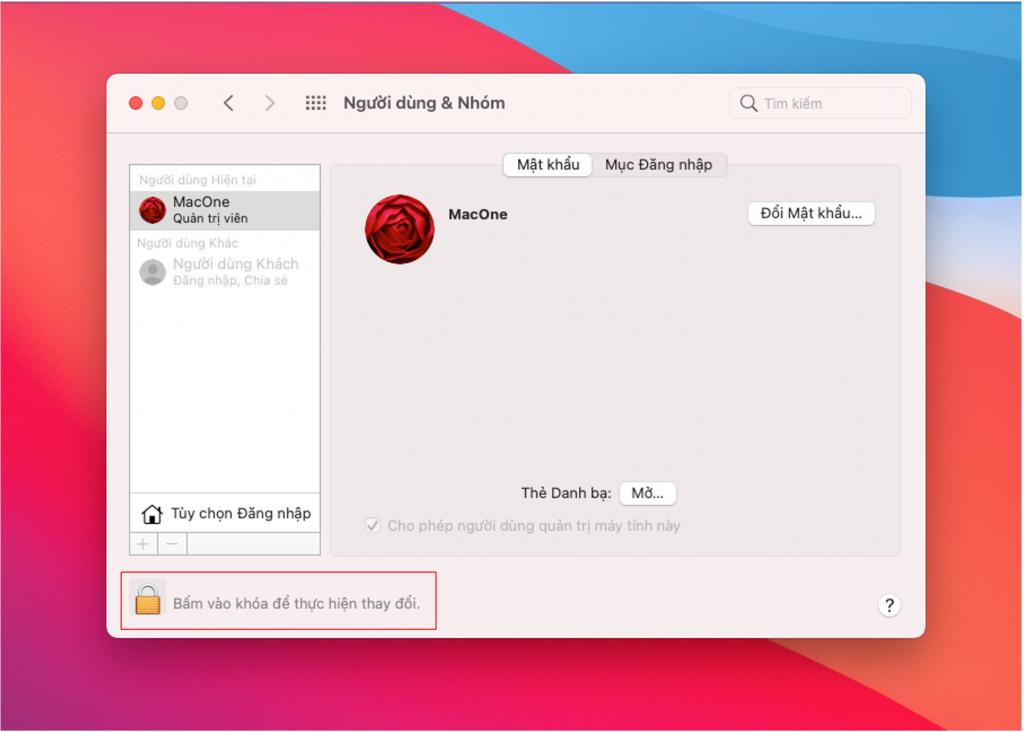The image size is (1024, 732).
Task: Open the help question mark button
Action: pyautogui.click(x=889, y=605)
